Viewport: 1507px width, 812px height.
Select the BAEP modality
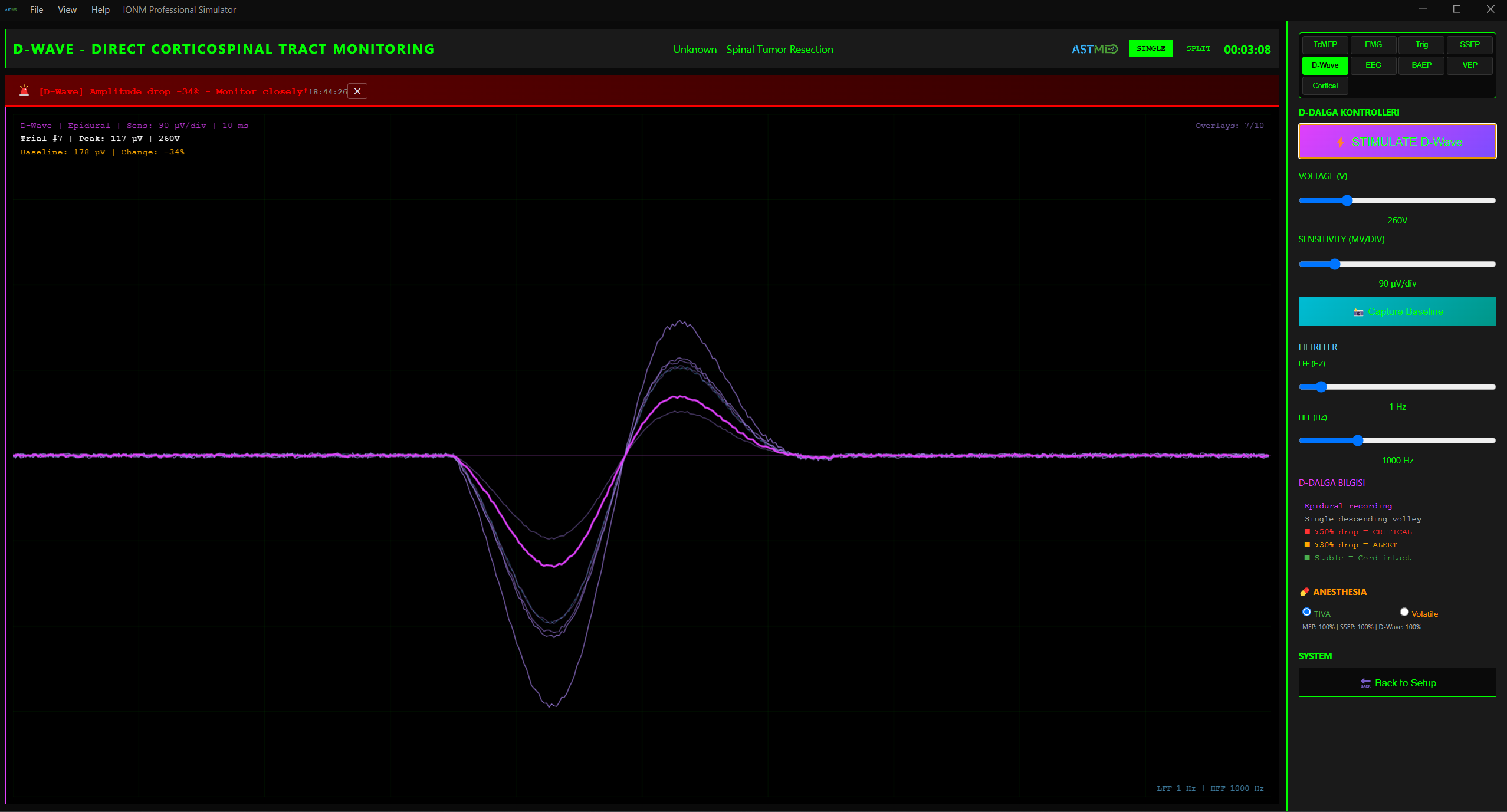1420,65
